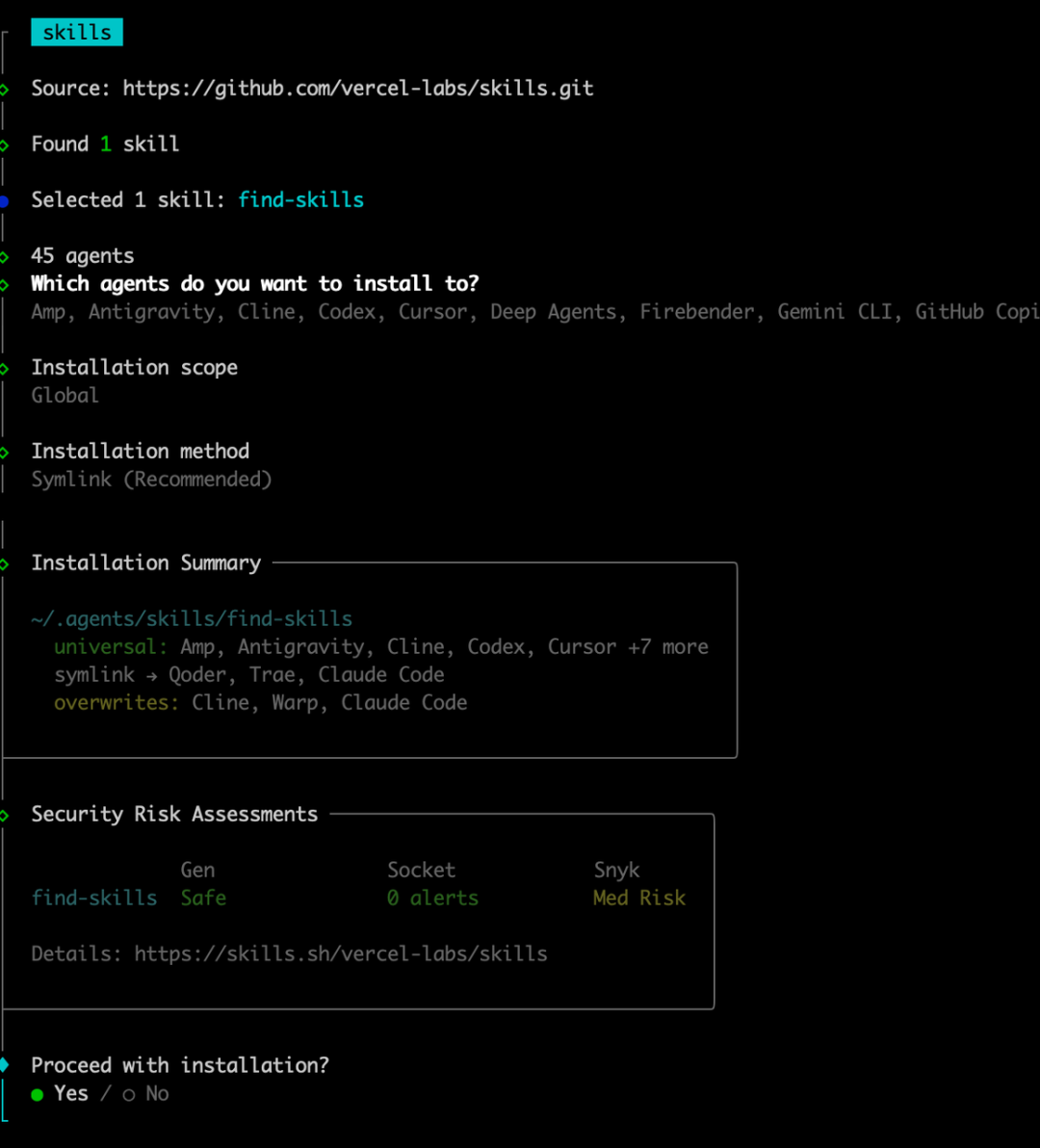
Task: Click the "Installation scope" heading
Action: (x=134, y=368)
